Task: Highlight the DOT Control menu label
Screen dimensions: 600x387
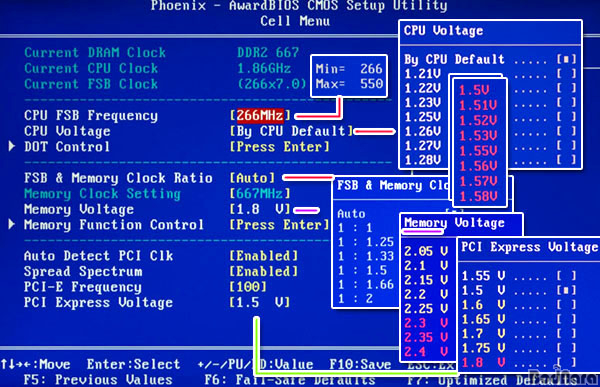Action: 67,147
